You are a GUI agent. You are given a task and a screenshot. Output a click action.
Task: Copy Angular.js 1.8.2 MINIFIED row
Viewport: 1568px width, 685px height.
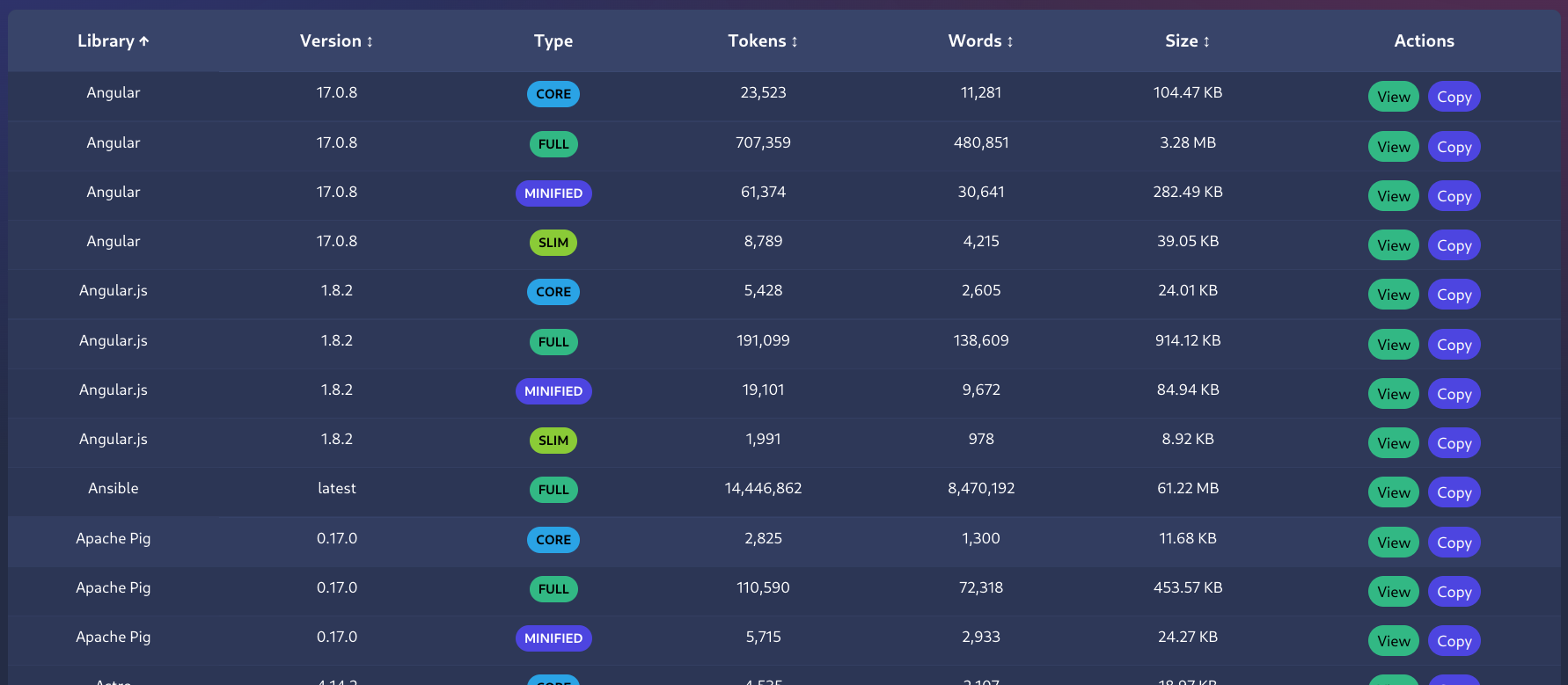pyautogui.click(x=1454, y=394)
